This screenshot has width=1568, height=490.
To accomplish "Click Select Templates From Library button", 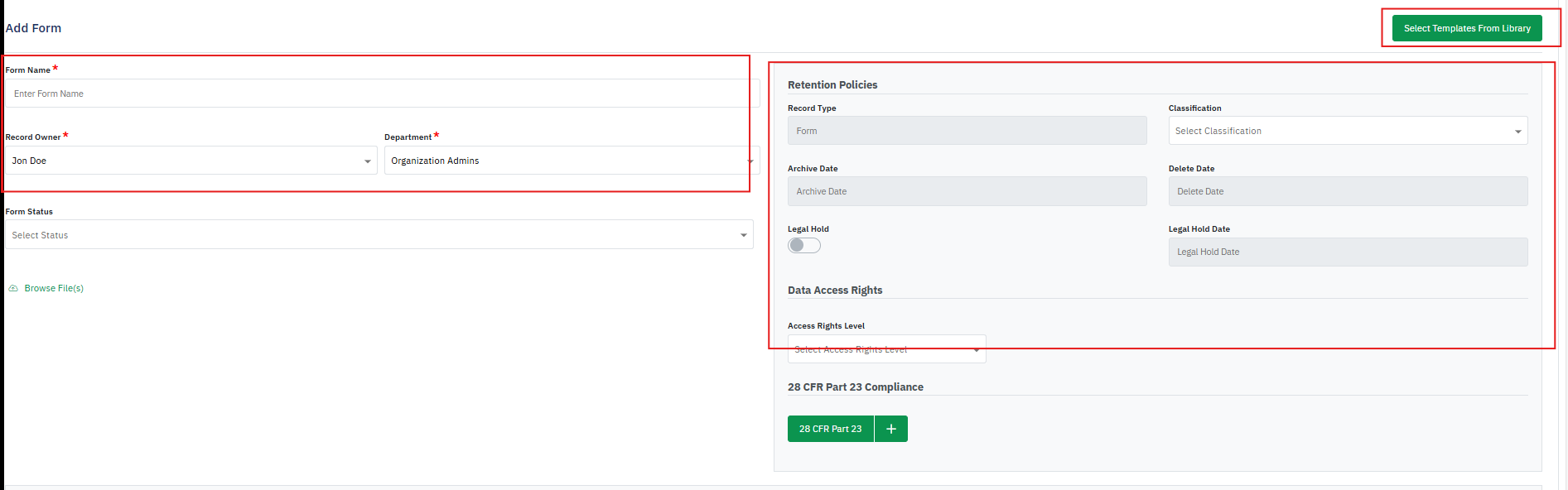I will pos(1466,28).
